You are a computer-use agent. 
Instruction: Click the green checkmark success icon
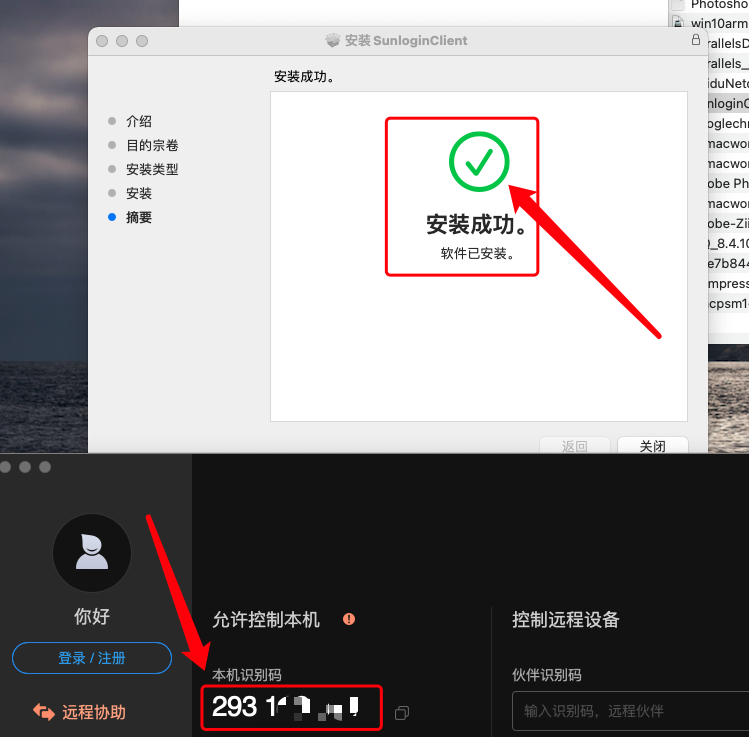[x=479, y=162]
